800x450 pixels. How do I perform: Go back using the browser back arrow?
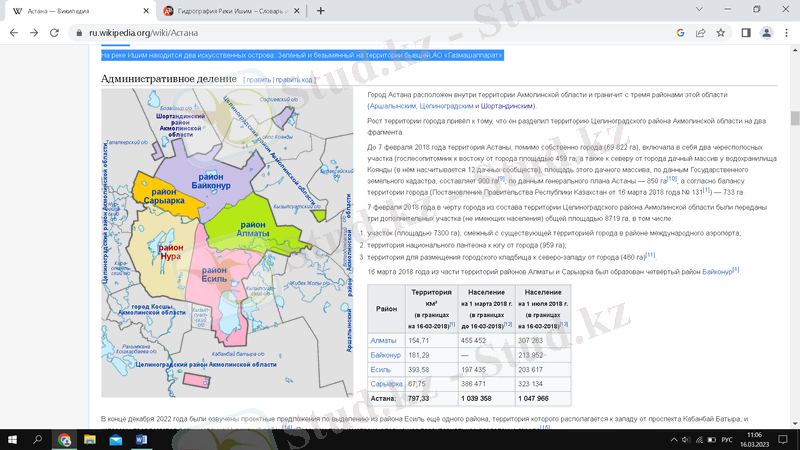point(13,32)
